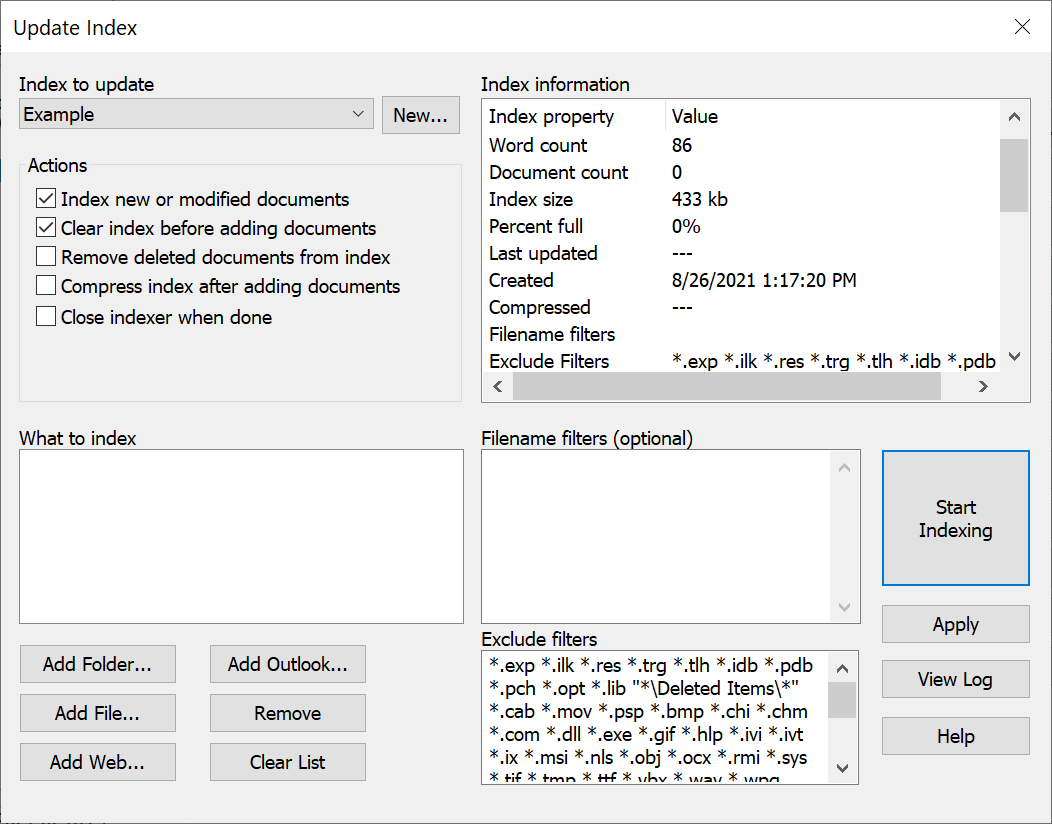
Task: Select the Compressed row
Action: [x=741, y=307]
